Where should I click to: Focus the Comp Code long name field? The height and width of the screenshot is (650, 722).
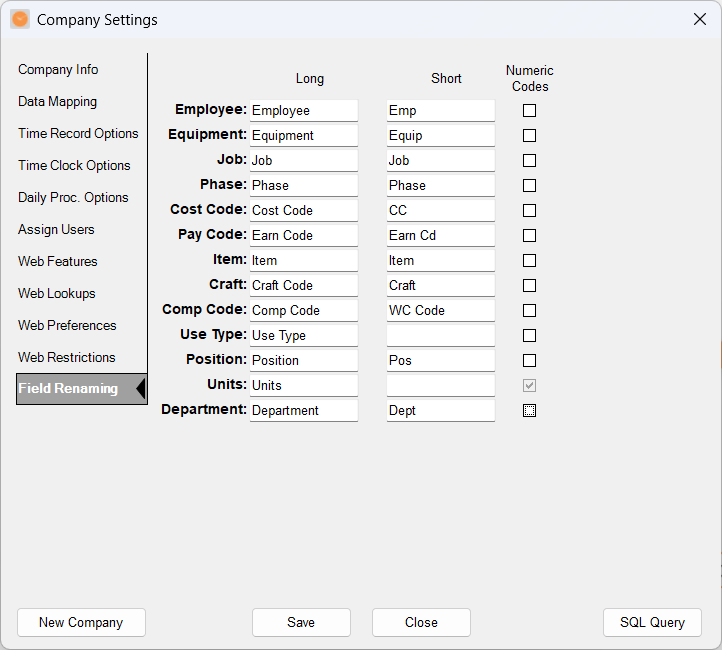[x=304, y=311]
